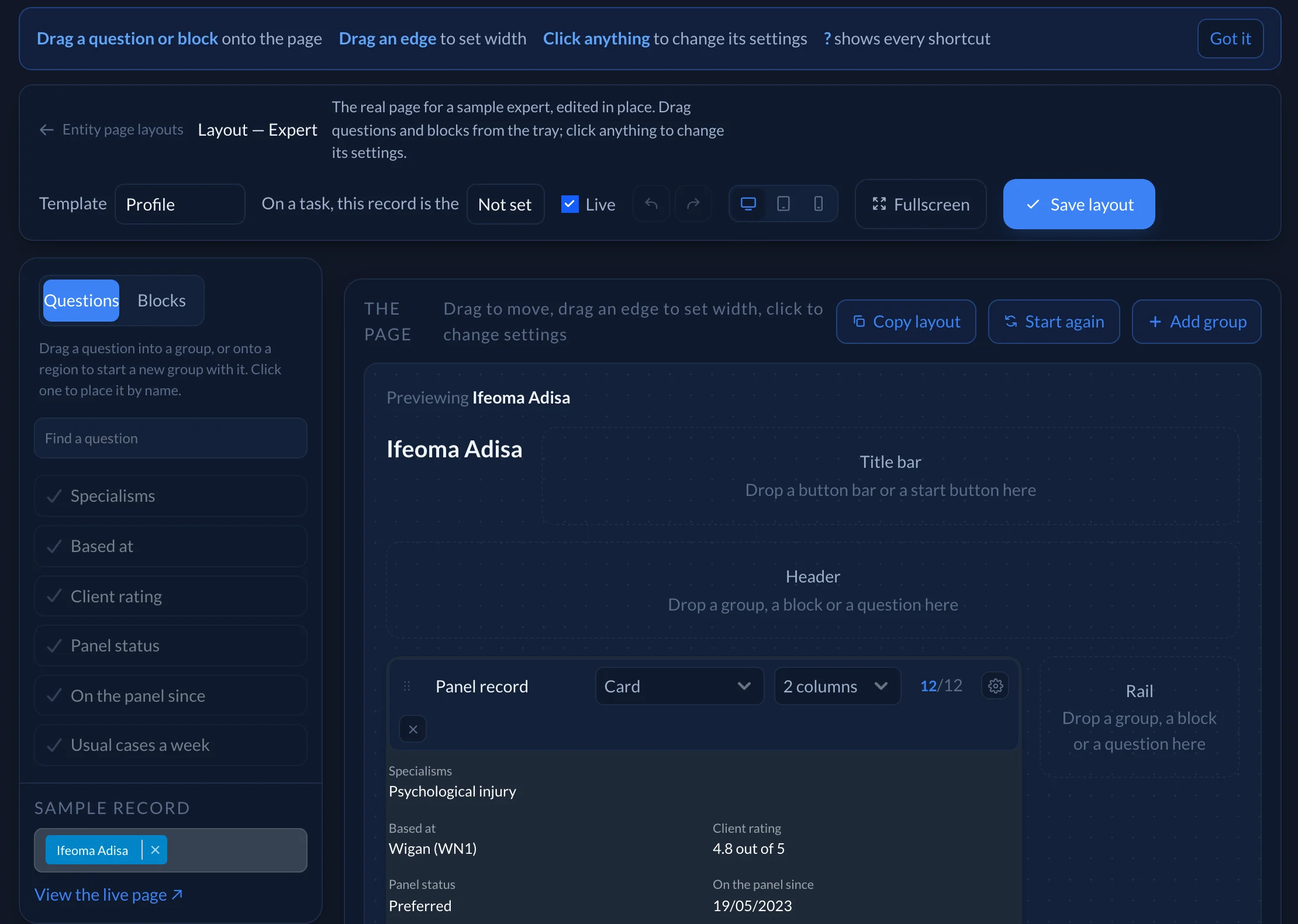Select the Usual cases a week question

click(171, 745)
